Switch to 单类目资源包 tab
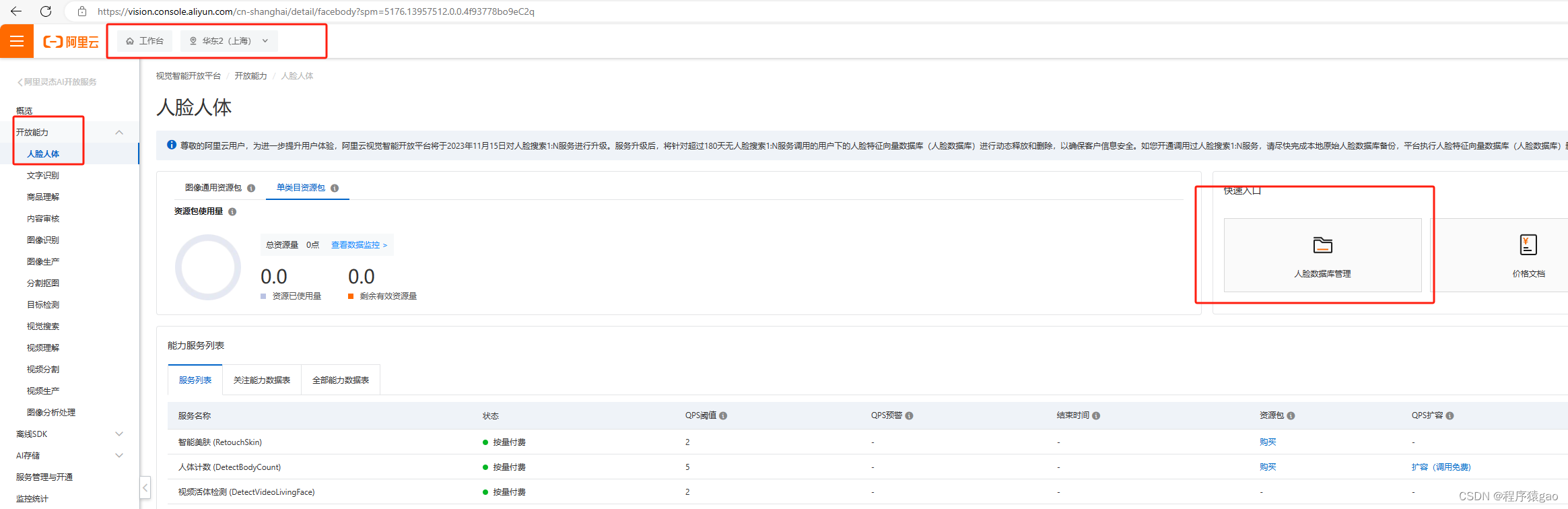 click(301, 188)
